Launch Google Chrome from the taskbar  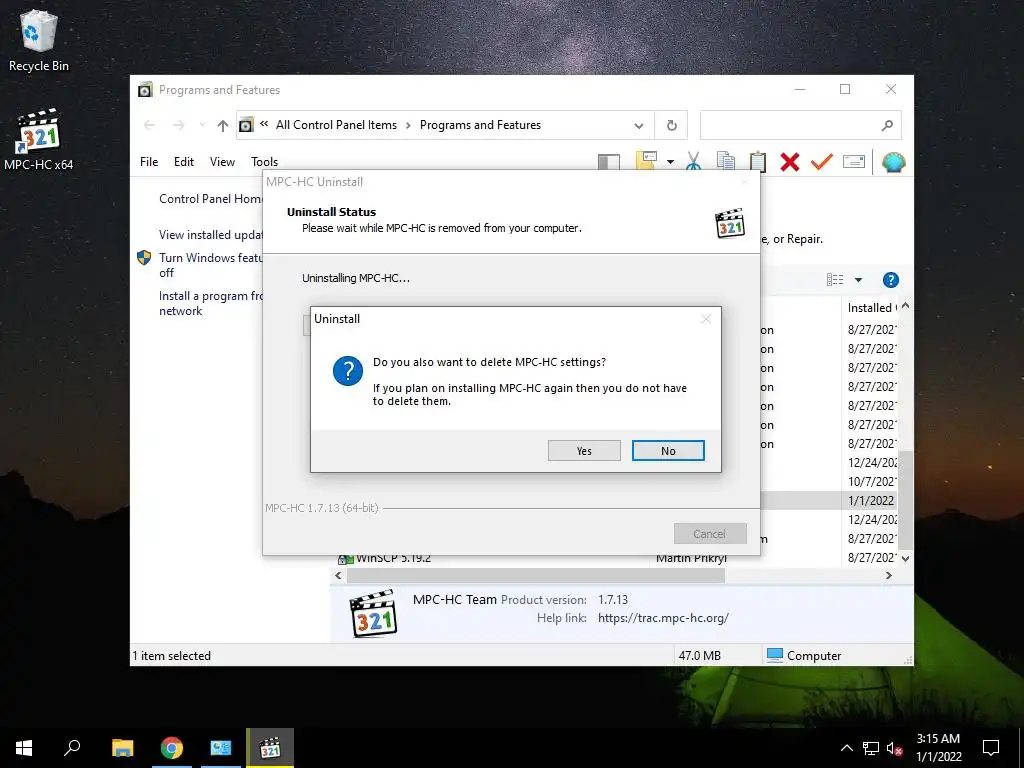[172, 748]
